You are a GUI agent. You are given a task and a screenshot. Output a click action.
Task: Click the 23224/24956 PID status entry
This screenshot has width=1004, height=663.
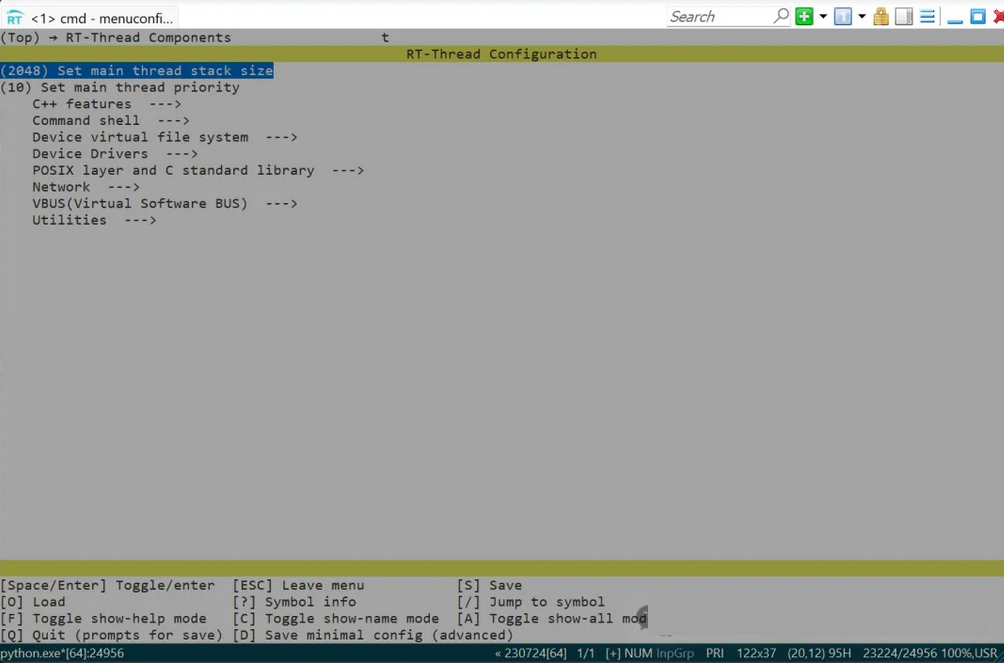901,653
